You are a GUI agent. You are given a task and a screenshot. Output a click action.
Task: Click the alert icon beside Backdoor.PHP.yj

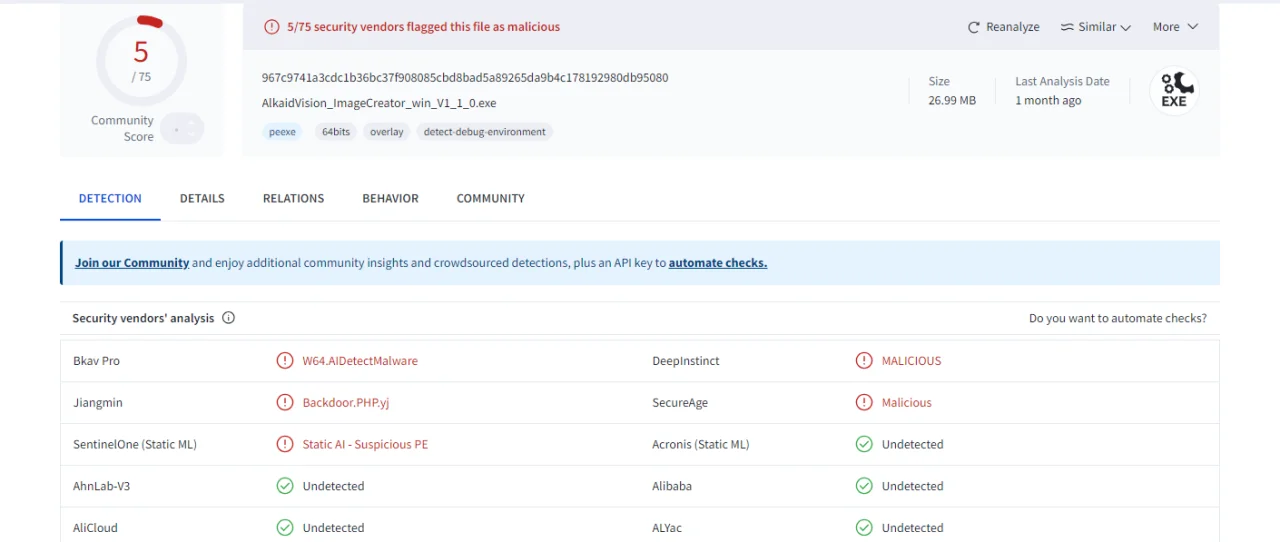coord(285,403)
